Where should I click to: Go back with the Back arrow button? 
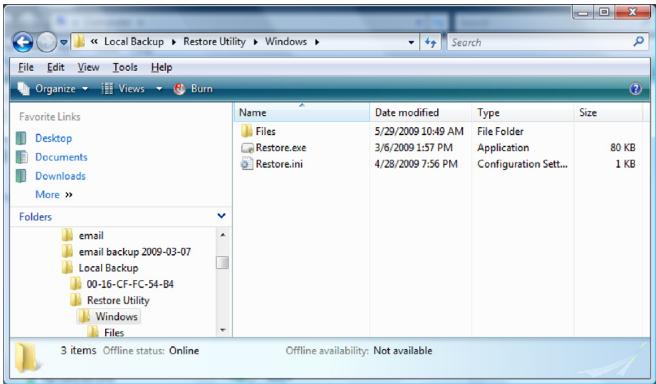(x=23, y=42)
